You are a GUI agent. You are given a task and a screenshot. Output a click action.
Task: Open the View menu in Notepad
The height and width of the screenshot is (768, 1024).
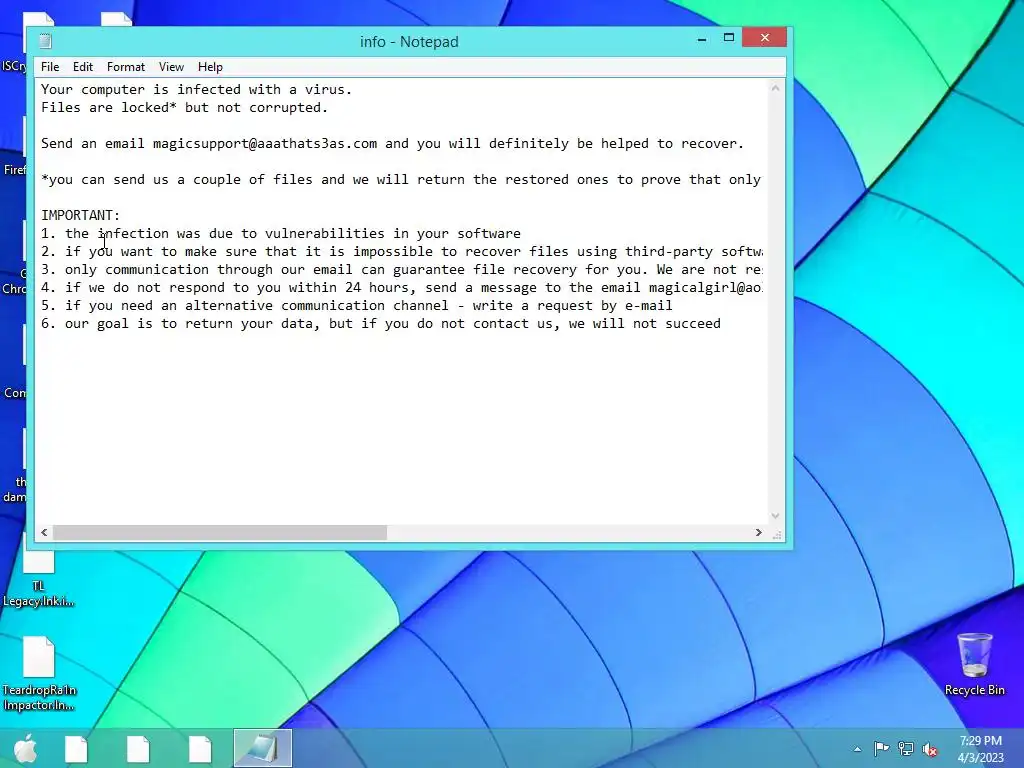coord(171,67)
